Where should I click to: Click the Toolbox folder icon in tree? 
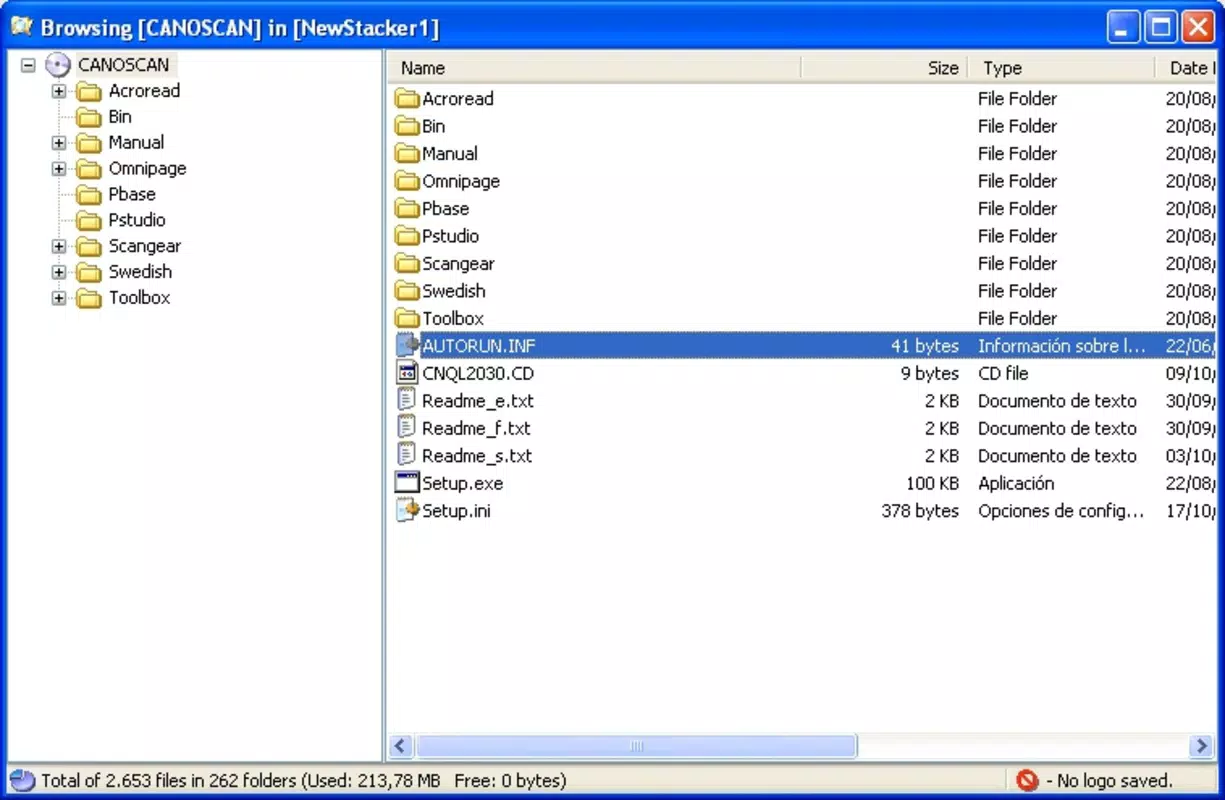[90, 299]
